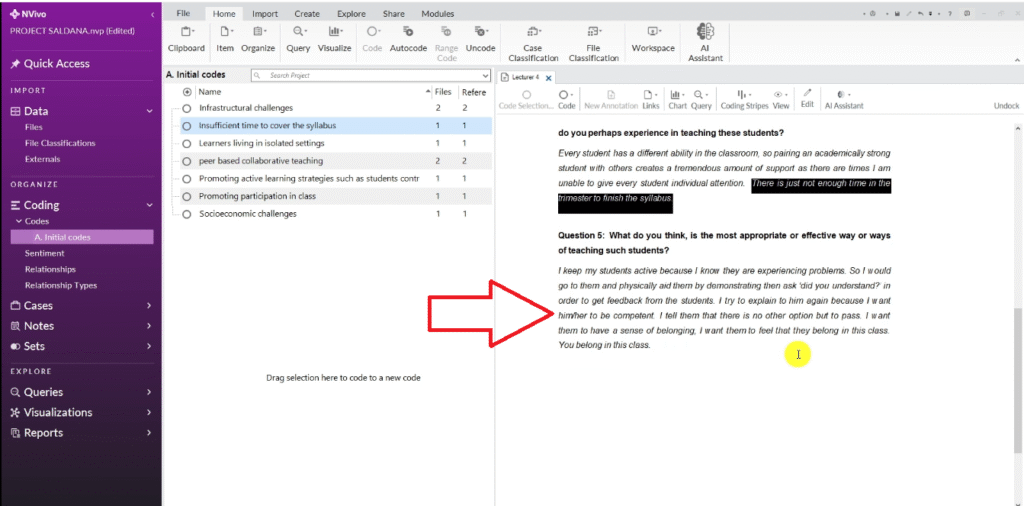Open the Import ribbon tab
This screenshot has height=506, width=1024.
click(x=265, y=14)
